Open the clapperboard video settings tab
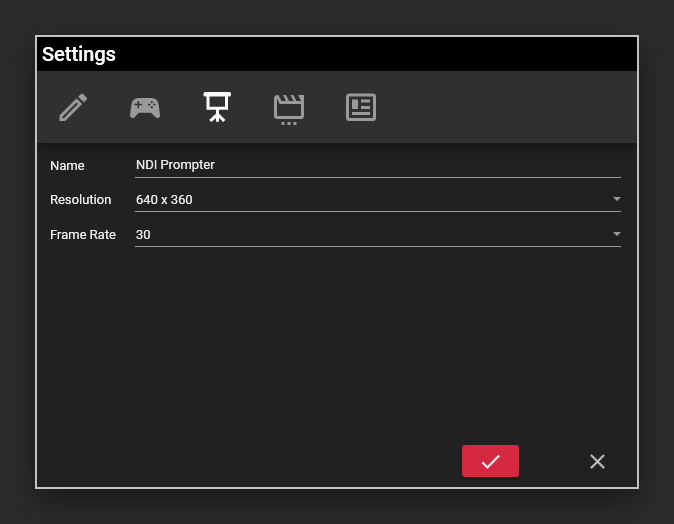Screen dimensions: 674x524 pyautogui.click(x=289, y=108)
